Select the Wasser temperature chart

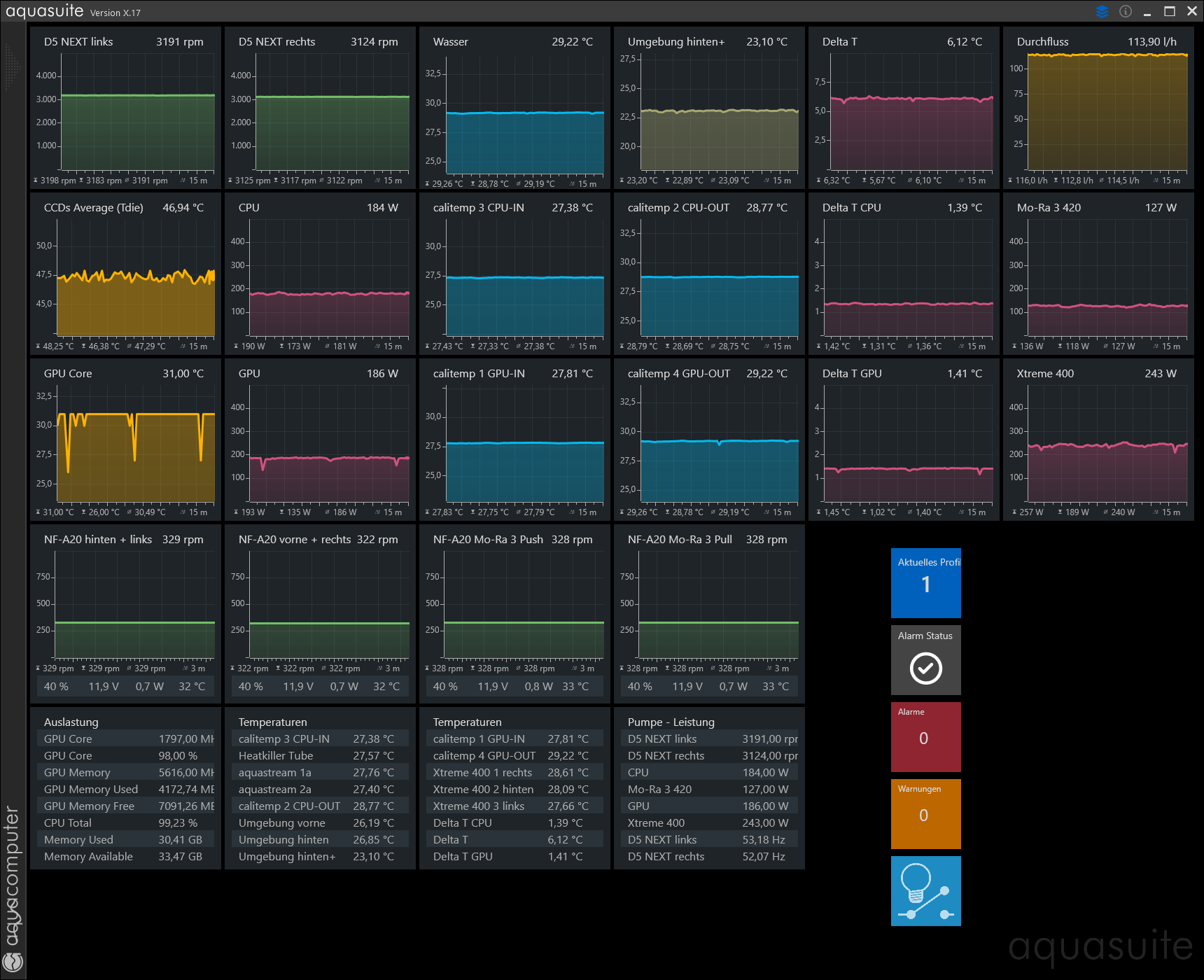click(514, 107)
